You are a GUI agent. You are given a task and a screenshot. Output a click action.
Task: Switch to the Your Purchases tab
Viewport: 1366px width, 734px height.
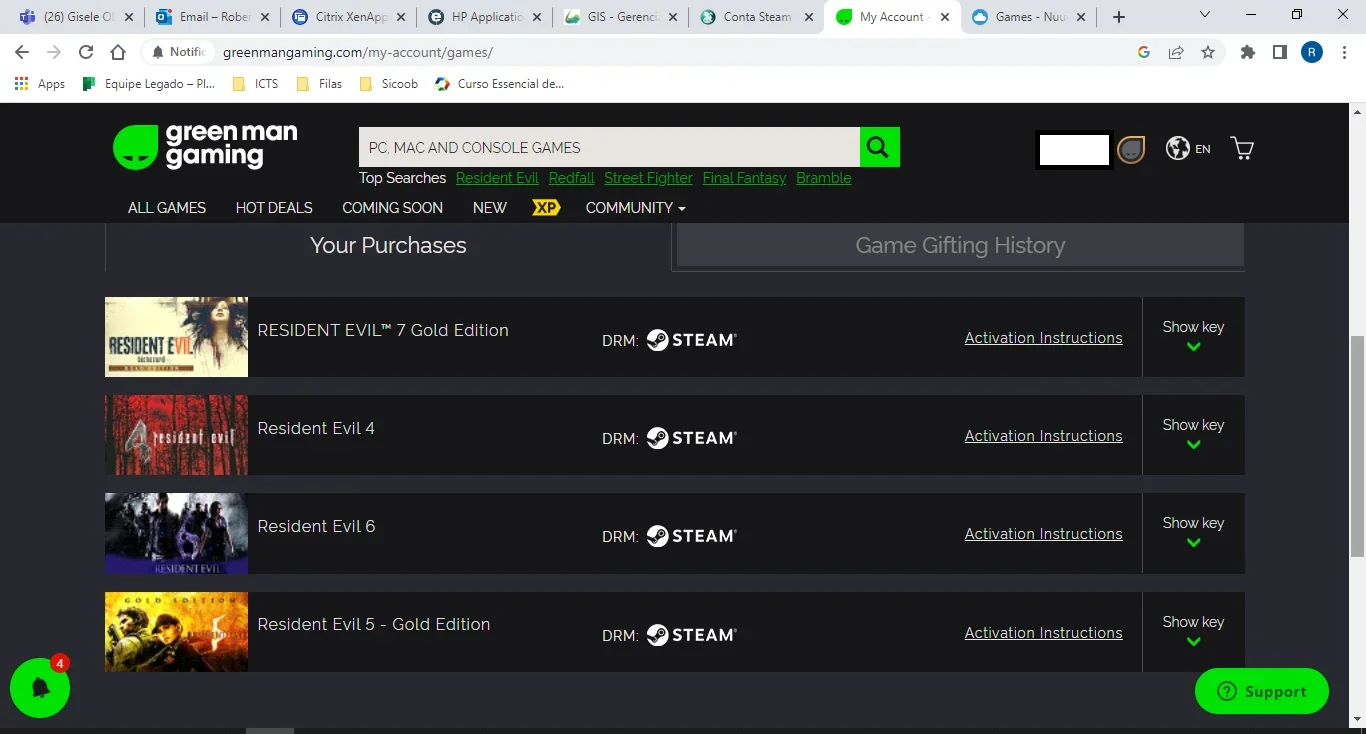[388, 246]
